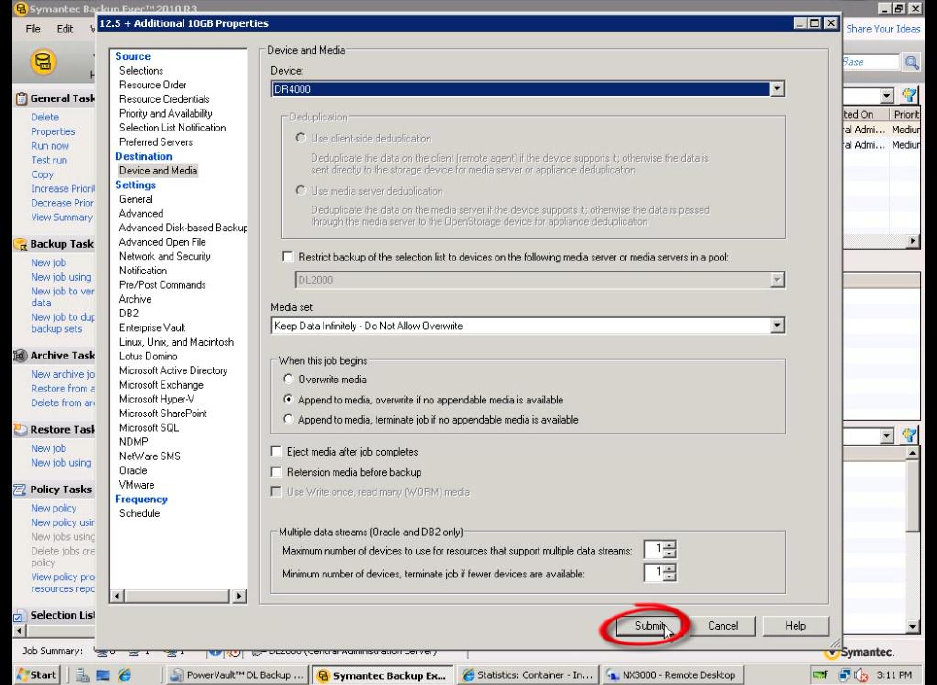Enable Eject media after job completes
The width and height of the screenshot is (937, 685).
276,451
